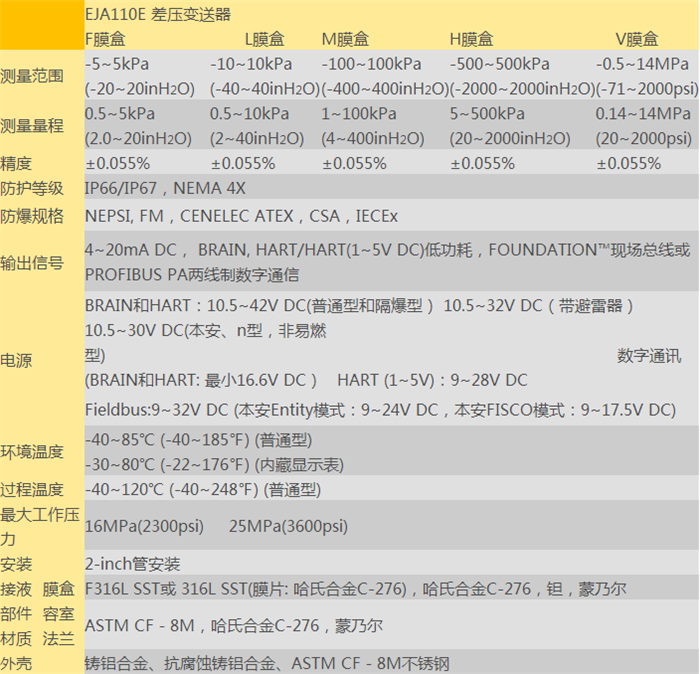The height and width of the screenshot is (674, 700).
Task: Click ±0.055% under the F膜盒 column
Action: tap(117, 163)
